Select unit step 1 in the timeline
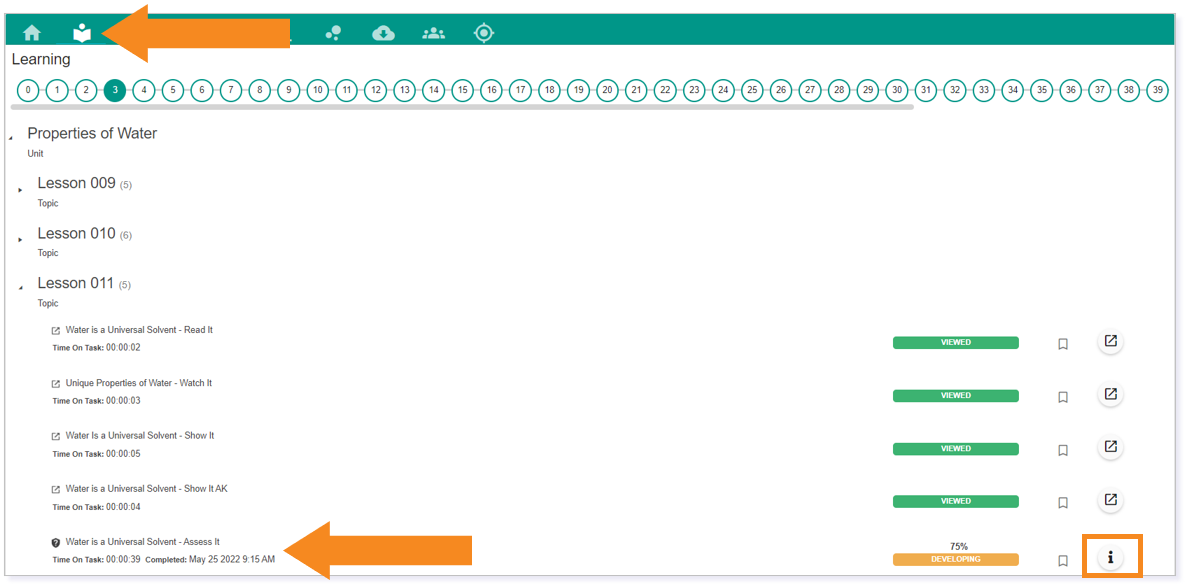 pyautogui.click(x=57, y=90)
